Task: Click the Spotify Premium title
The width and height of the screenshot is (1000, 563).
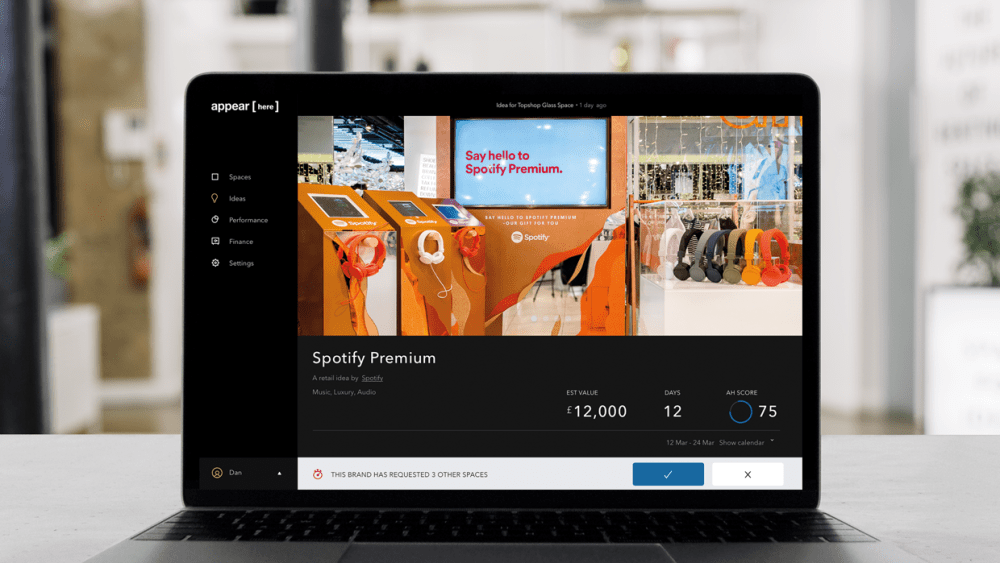Action: [x=374, y=358]
